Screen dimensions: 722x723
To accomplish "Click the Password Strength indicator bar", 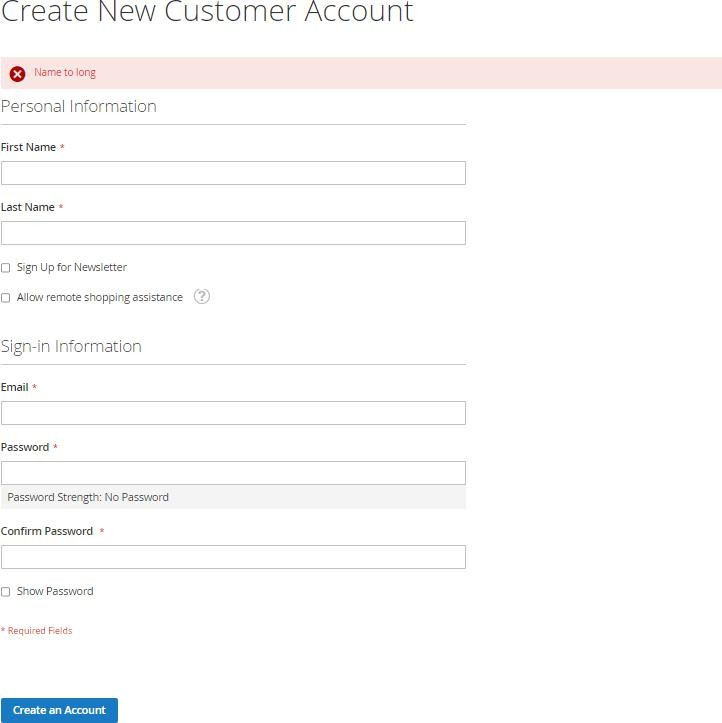I will point(233,497).
